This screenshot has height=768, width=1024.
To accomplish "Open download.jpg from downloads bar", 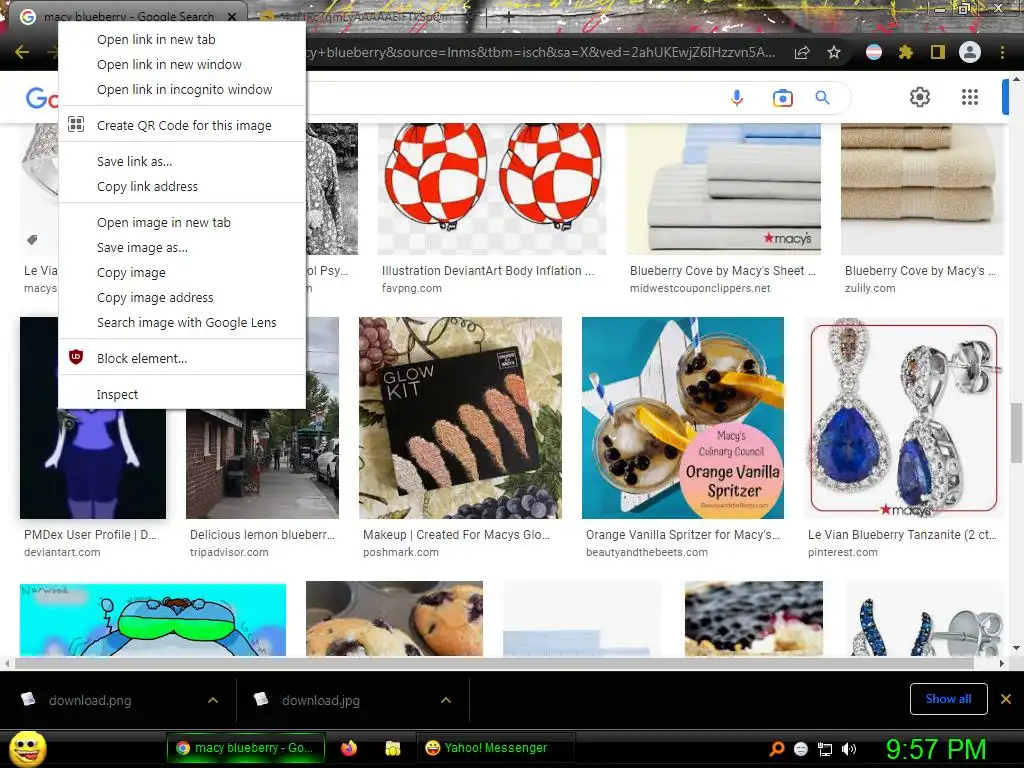I will tap(321, 700).
